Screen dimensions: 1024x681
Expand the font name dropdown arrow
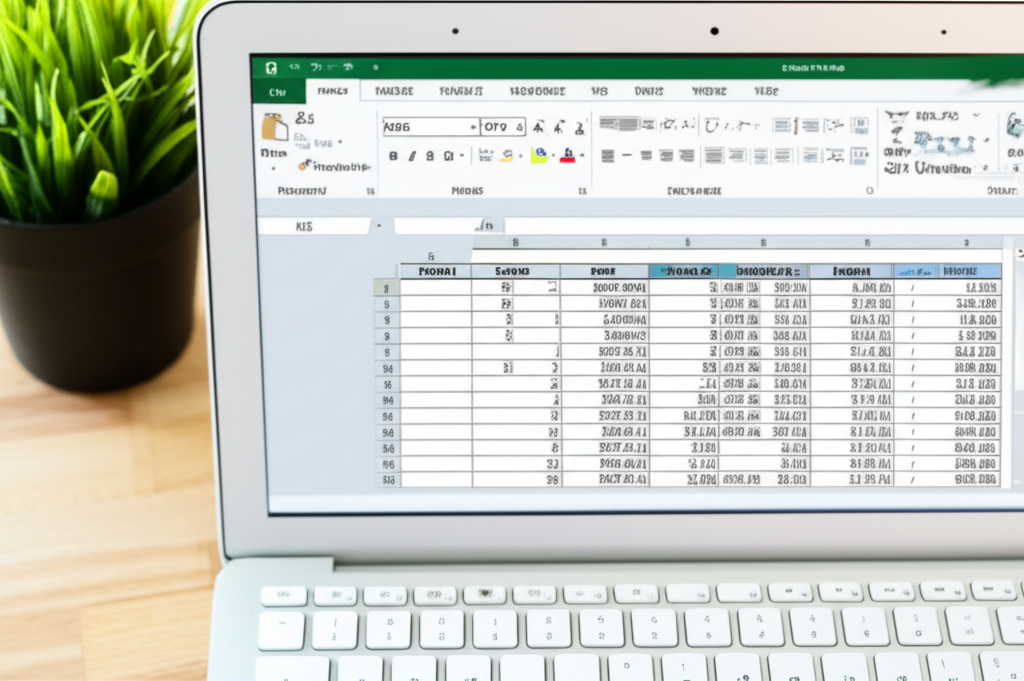pyautogui.click(x=474, y=127)
